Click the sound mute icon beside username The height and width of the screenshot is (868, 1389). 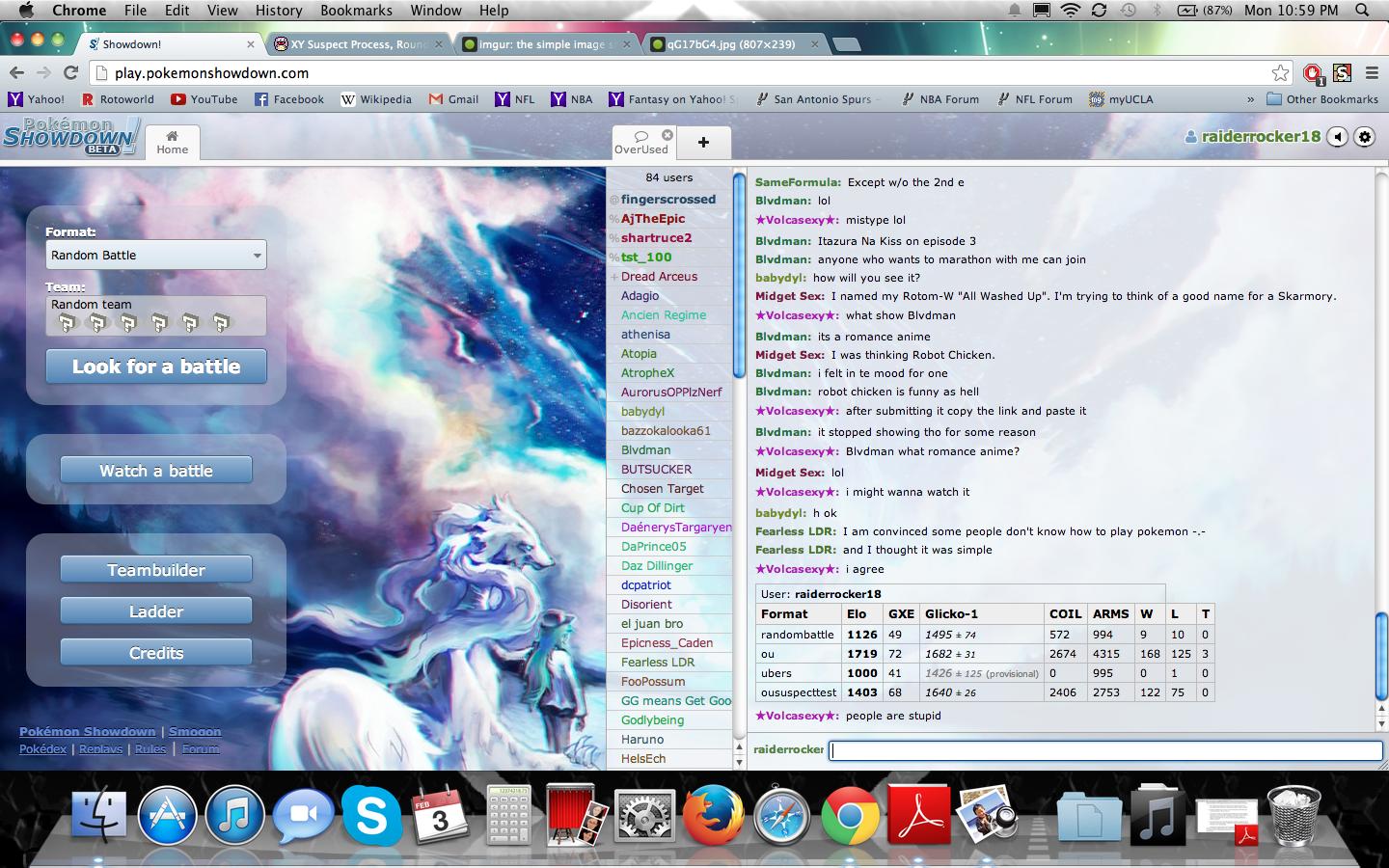click(x=1338, y=137)
